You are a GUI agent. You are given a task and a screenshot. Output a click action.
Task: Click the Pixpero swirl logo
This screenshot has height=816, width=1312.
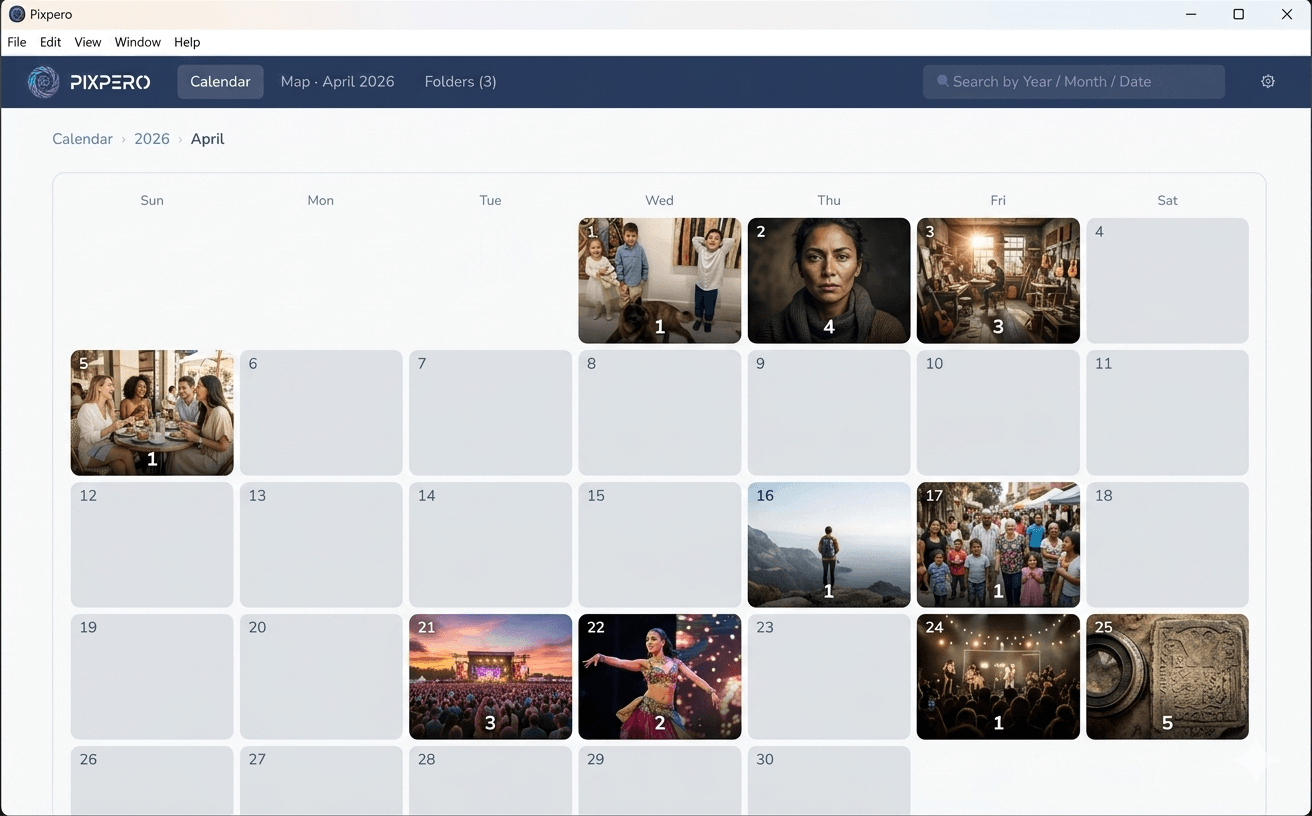43,82
